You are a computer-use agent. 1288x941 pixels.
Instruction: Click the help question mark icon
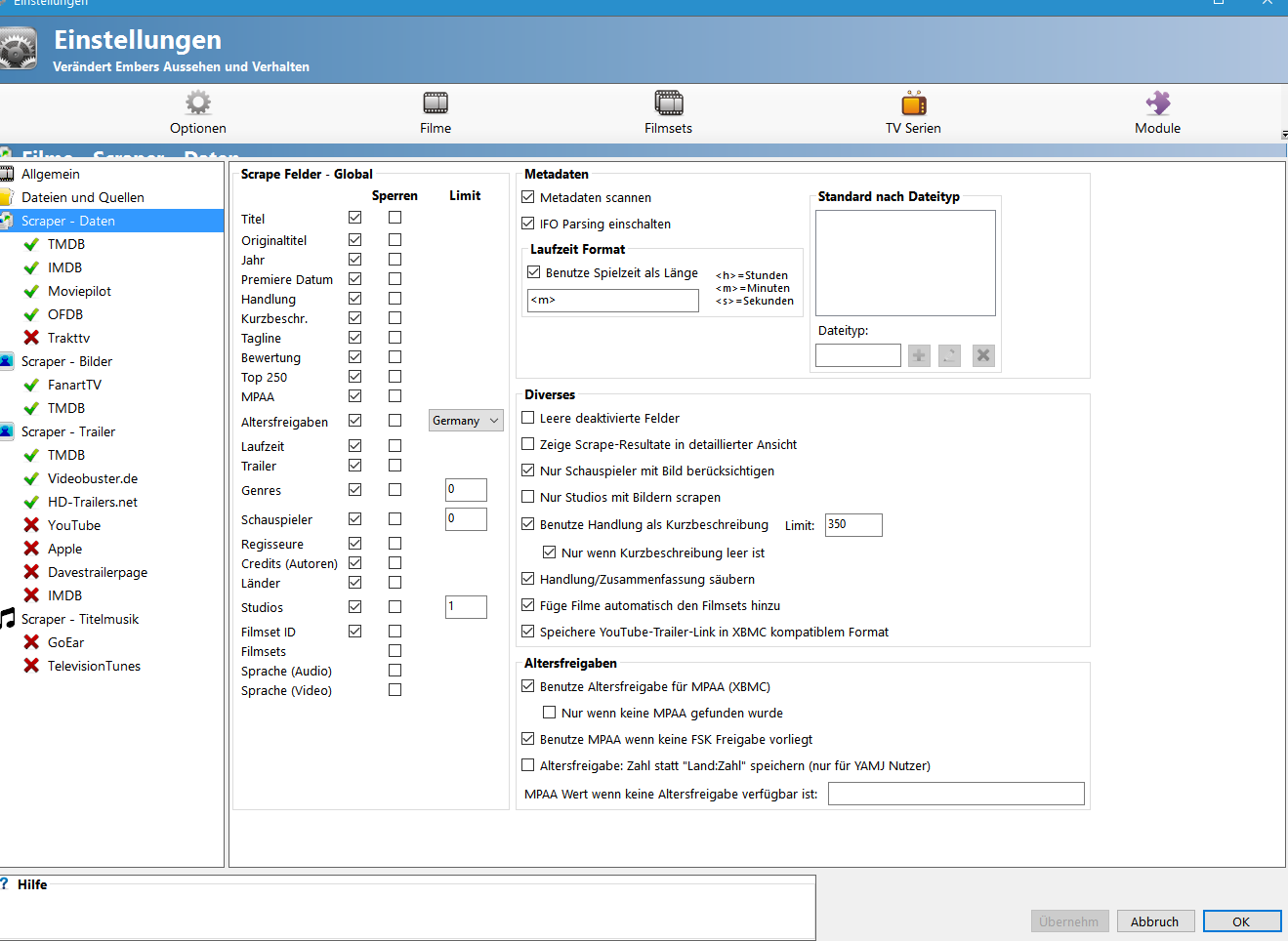[x=5, y=883]
